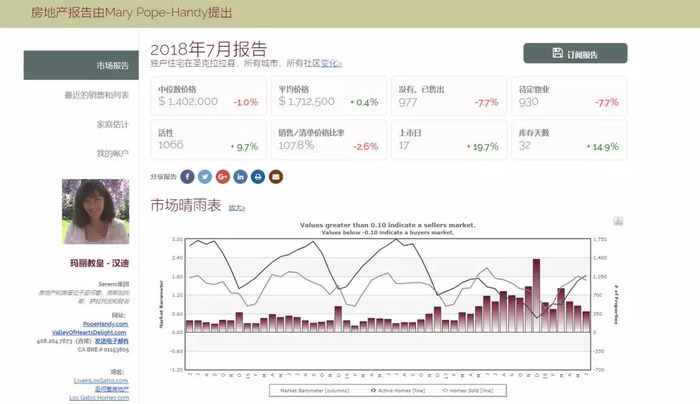Viewport: 700px width, 404px height.
Task: Click the 放大 link beside 市场晴雨表
Action: (237, 208)
